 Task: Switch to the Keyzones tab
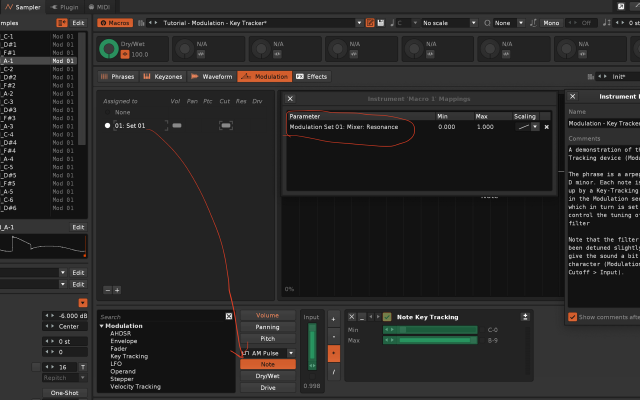(x=163, y=76)
